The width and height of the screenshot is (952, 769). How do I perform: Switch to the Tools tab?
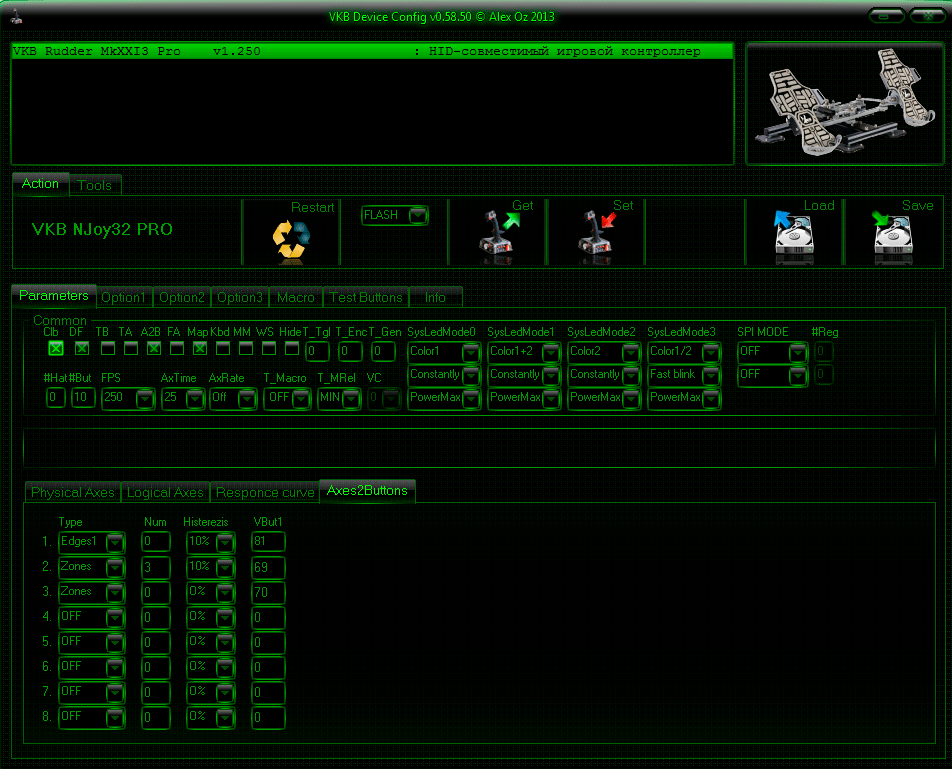(95, 185)
